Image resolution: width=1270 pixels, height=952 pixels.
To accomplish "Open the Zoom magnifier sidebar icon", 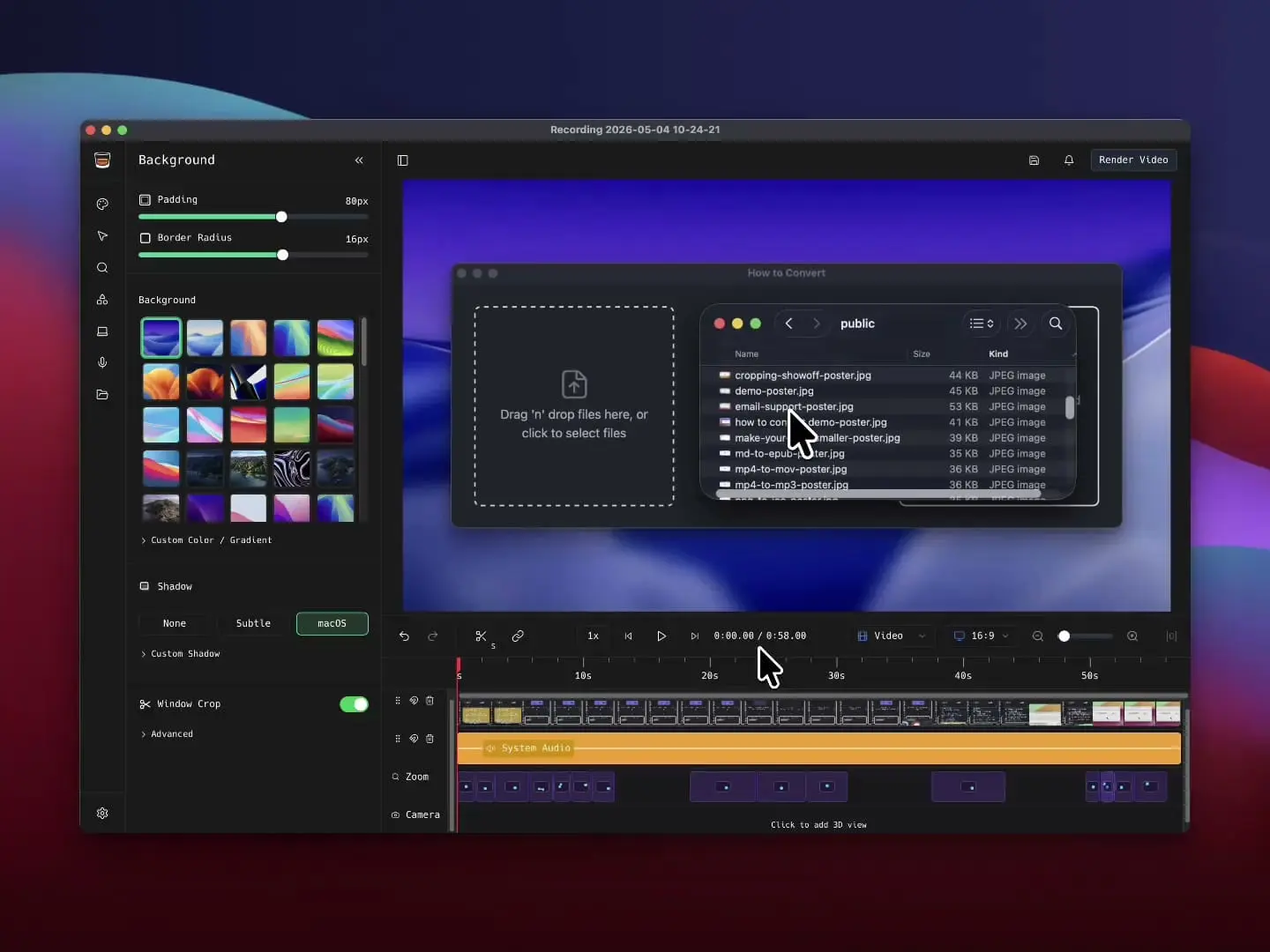I will click(x=102, y=268).
